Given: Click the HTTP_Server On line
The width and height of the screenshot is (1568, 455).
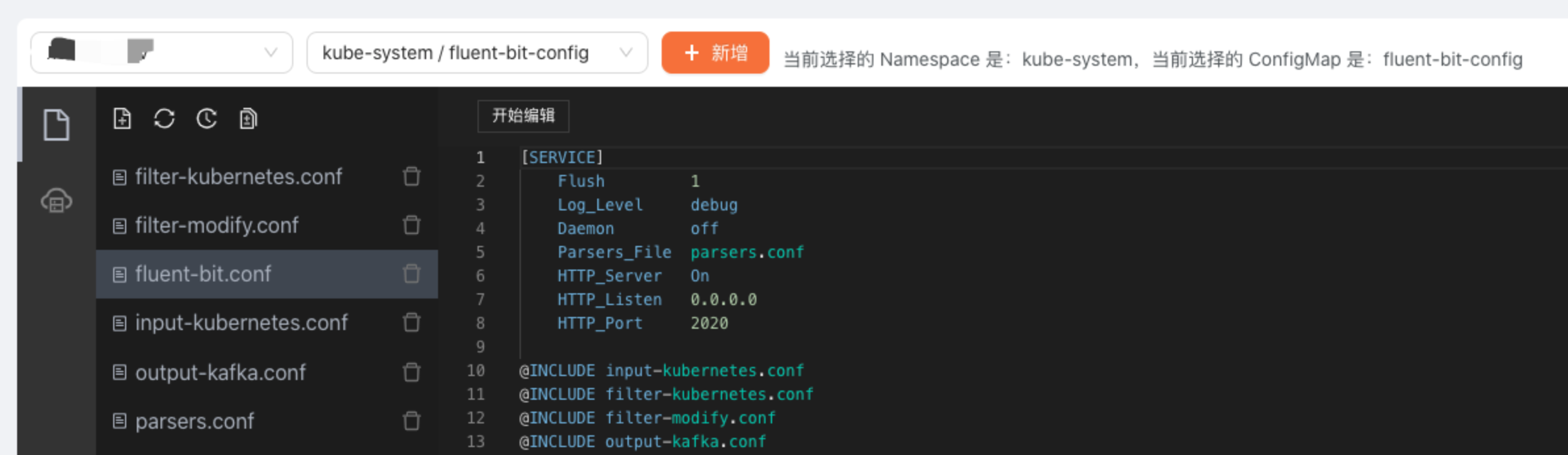Looking at the screenshot, I should 633,275.
